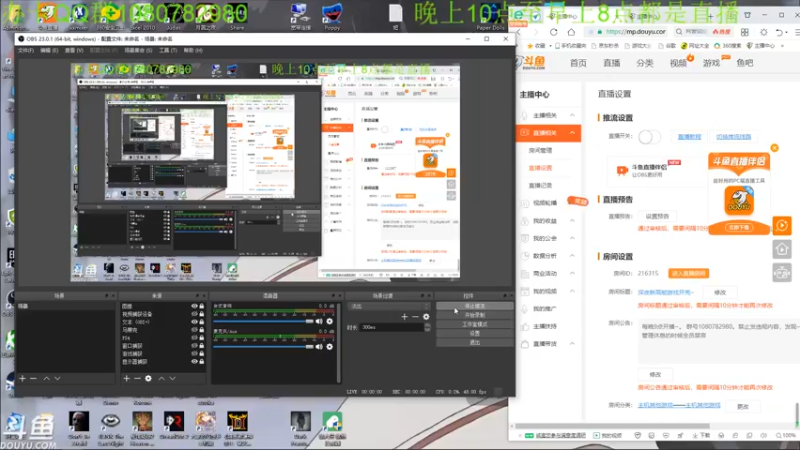Add a new scene in OBS scenes panel
Screen dimensions: 800x450
22,379
